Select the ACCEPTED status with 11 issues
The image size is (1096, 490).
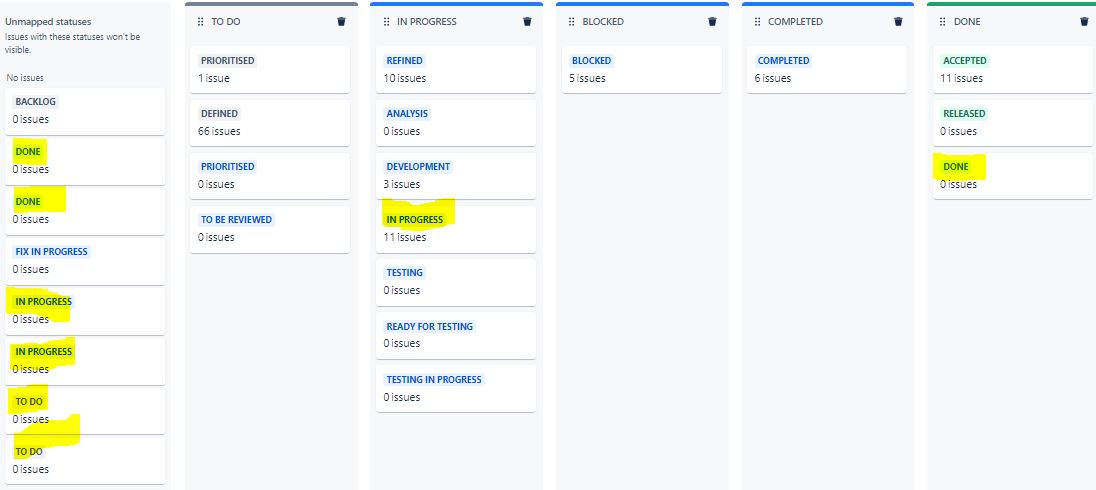1013,69
